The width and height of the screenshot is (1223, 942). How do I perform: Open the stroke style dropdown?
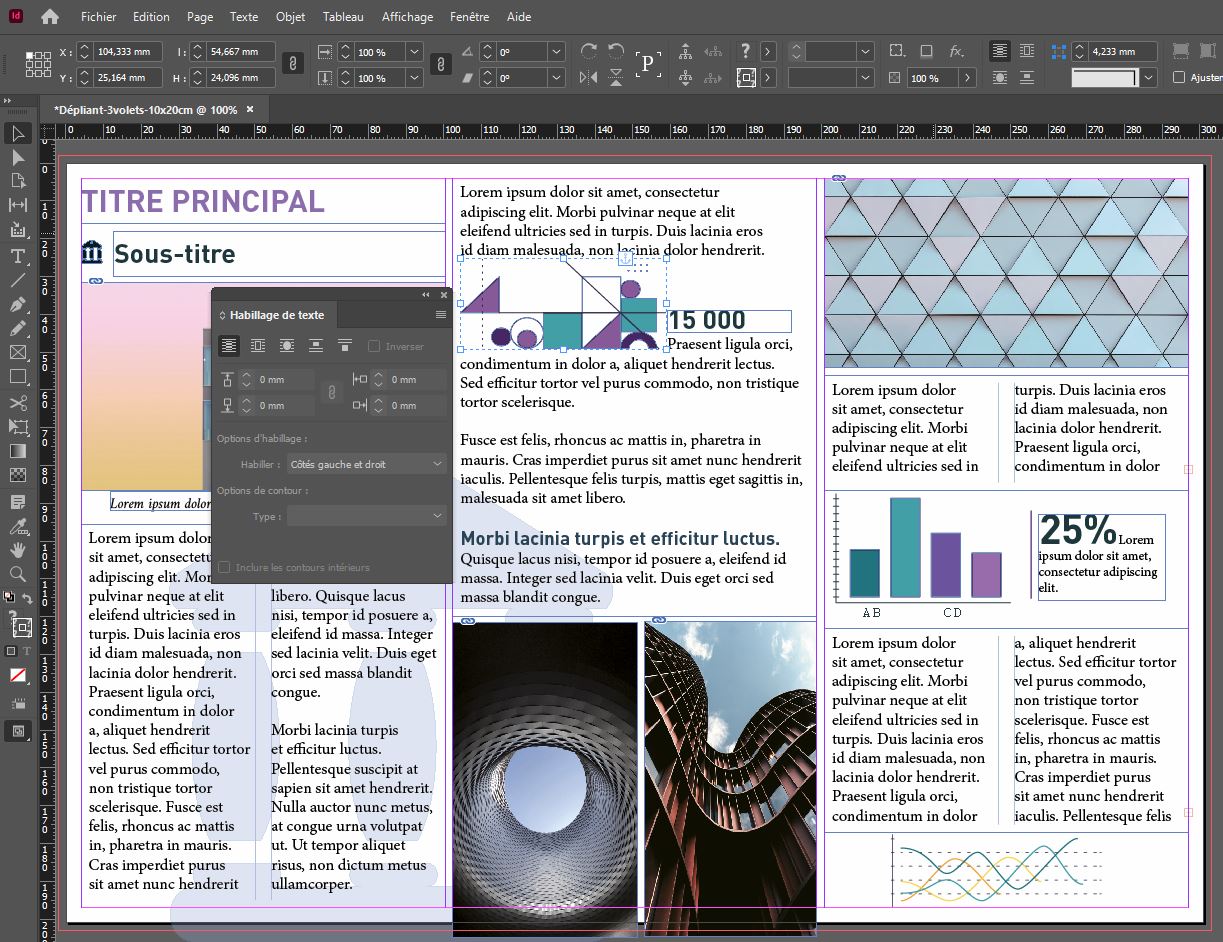(x=866, y=77)
